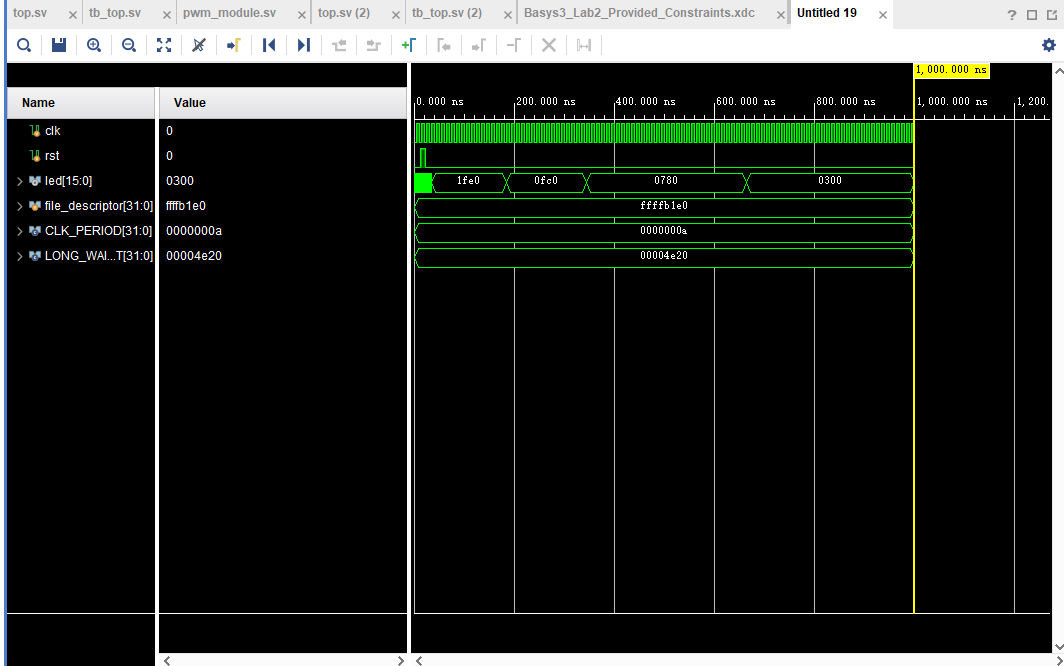1064x666 pixels.
Task: Expand the led[15:0] signal bus
Action: [x=18, y=181]
